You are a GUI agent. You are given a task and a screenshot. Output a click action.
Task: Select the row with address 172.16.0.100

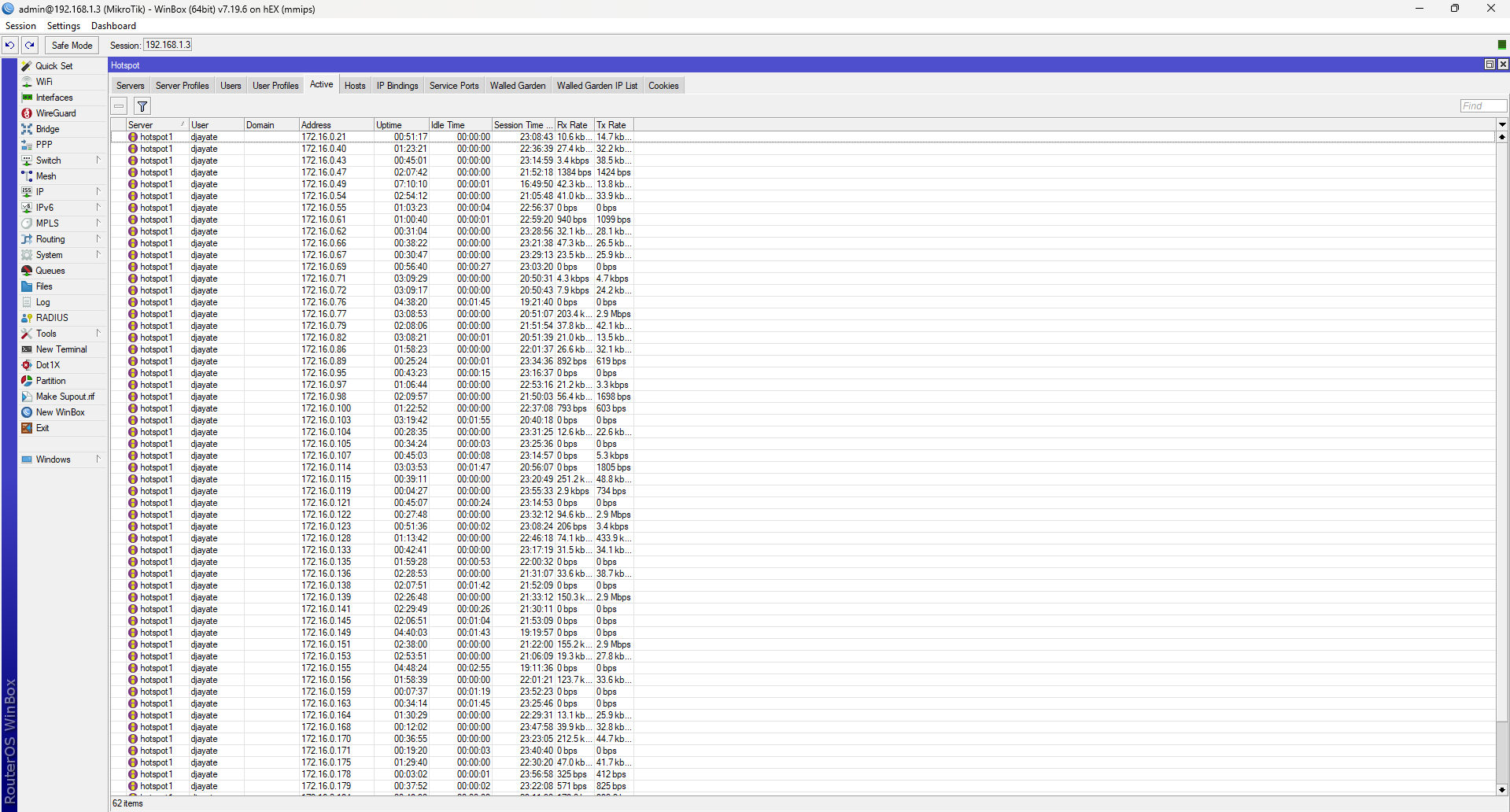click(803, 408)
